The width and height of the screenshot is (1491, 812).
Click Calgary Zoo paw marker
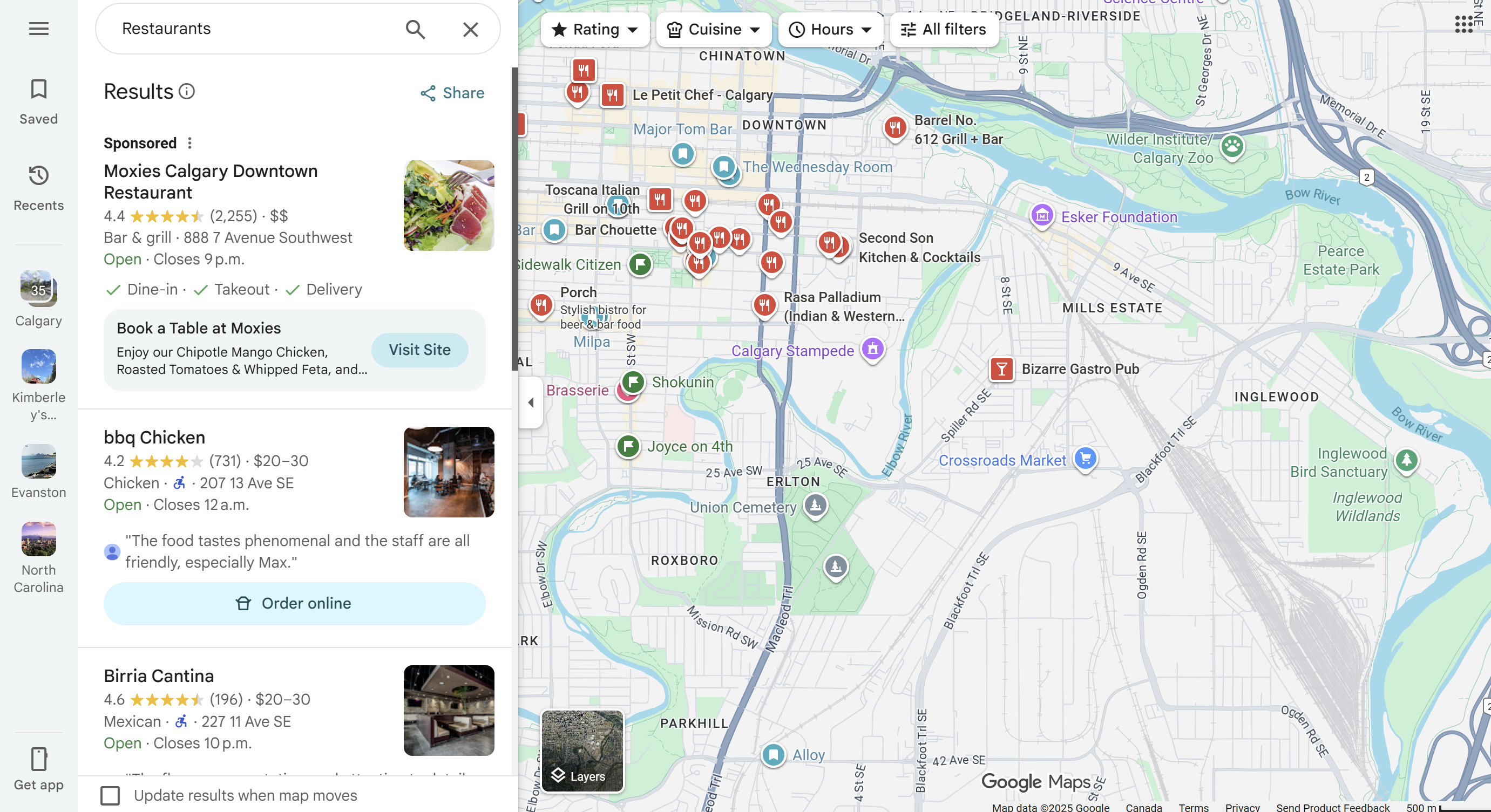pos(1232,147)
